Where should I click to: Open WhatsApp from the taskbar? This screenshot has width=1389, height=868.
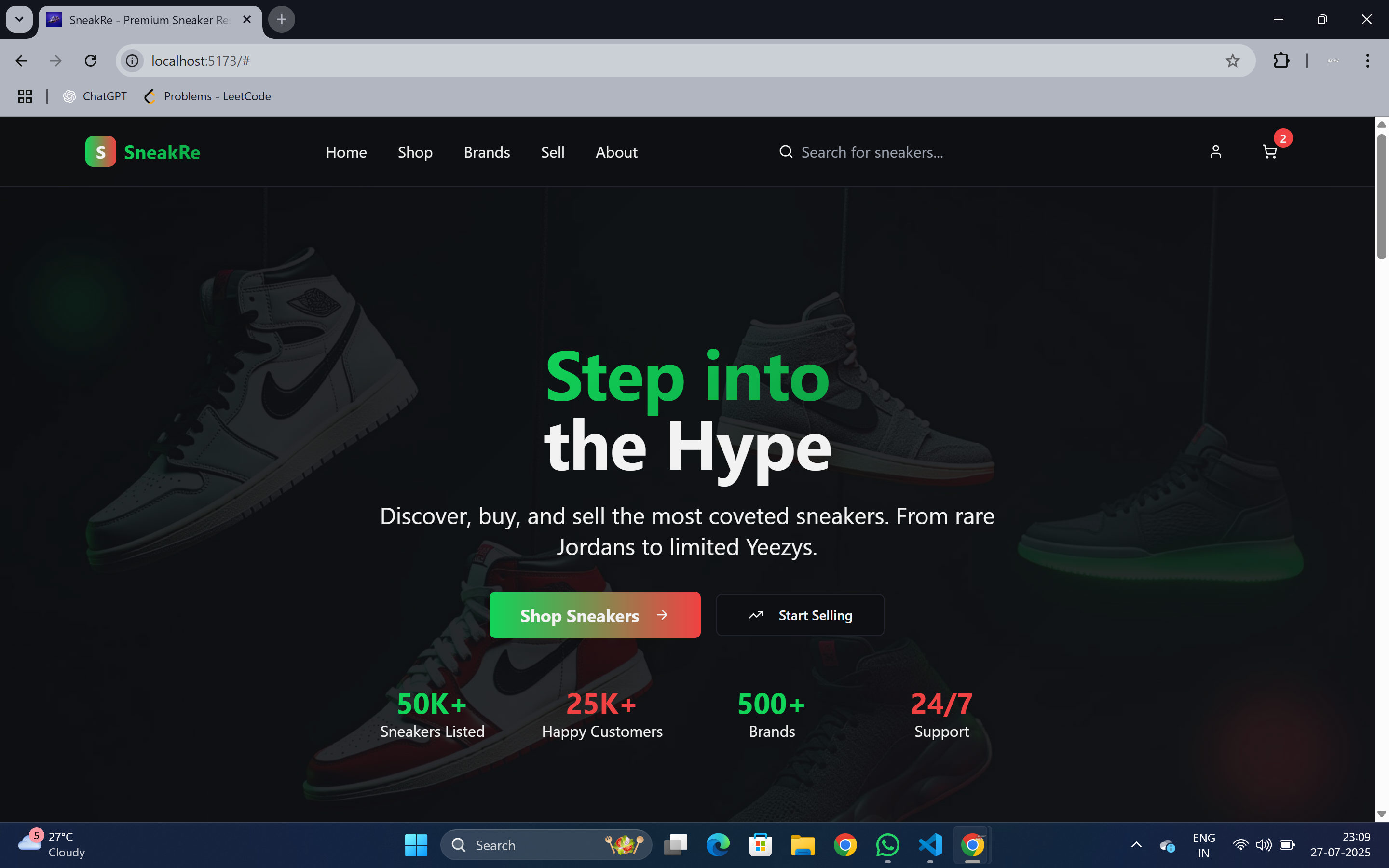pyautogui.click(x=887, y=844)
